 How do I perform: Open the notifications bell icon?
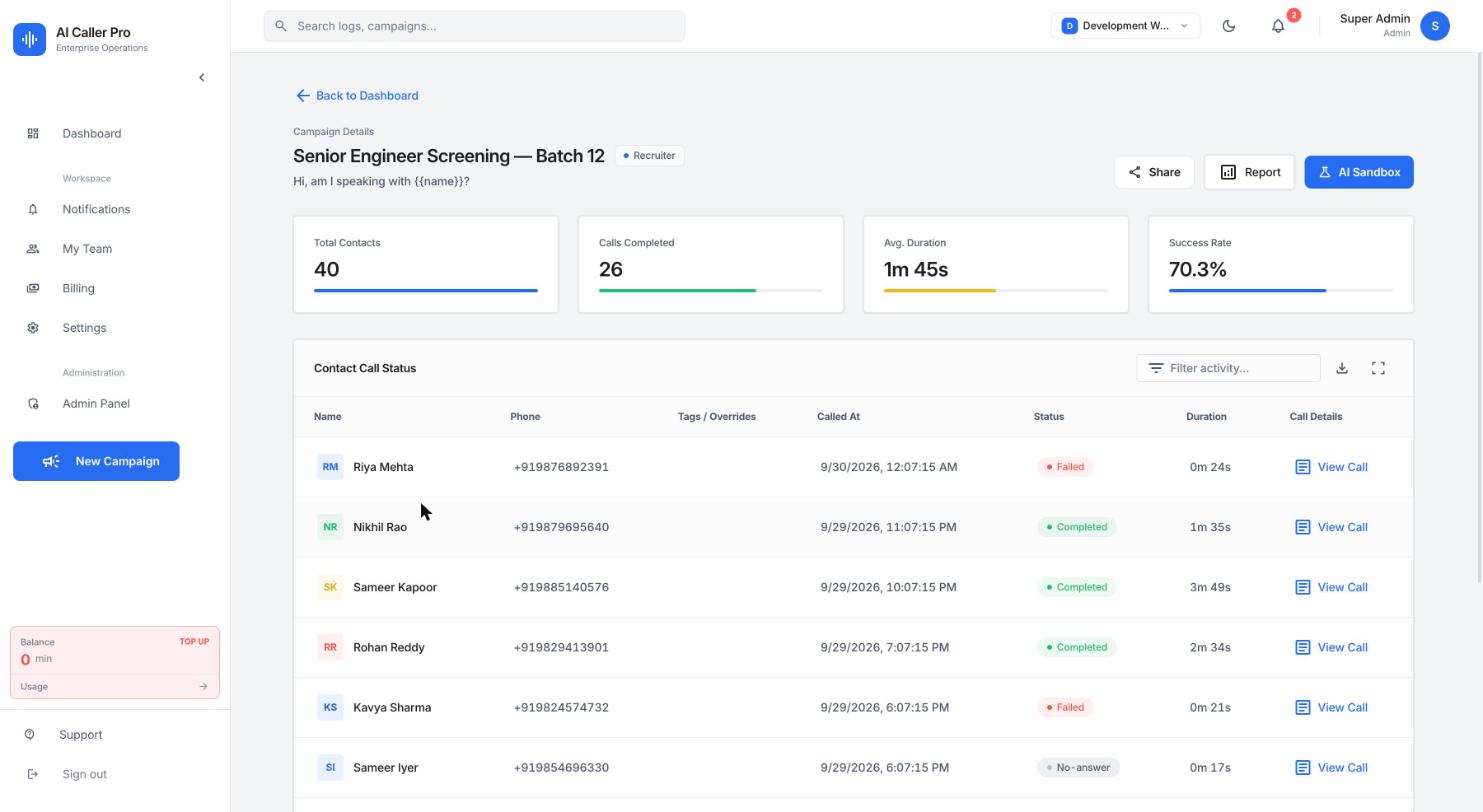1278,26
